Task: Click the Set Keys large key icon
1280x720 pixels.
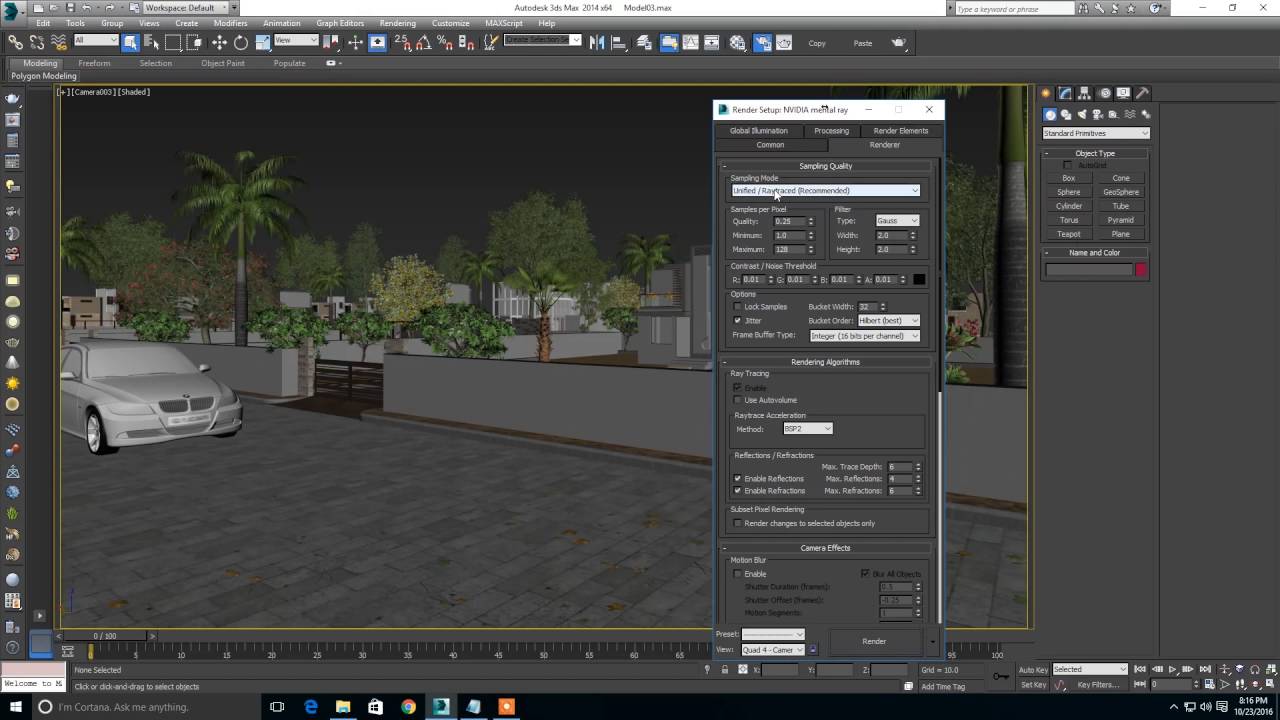Action: 1000,677
